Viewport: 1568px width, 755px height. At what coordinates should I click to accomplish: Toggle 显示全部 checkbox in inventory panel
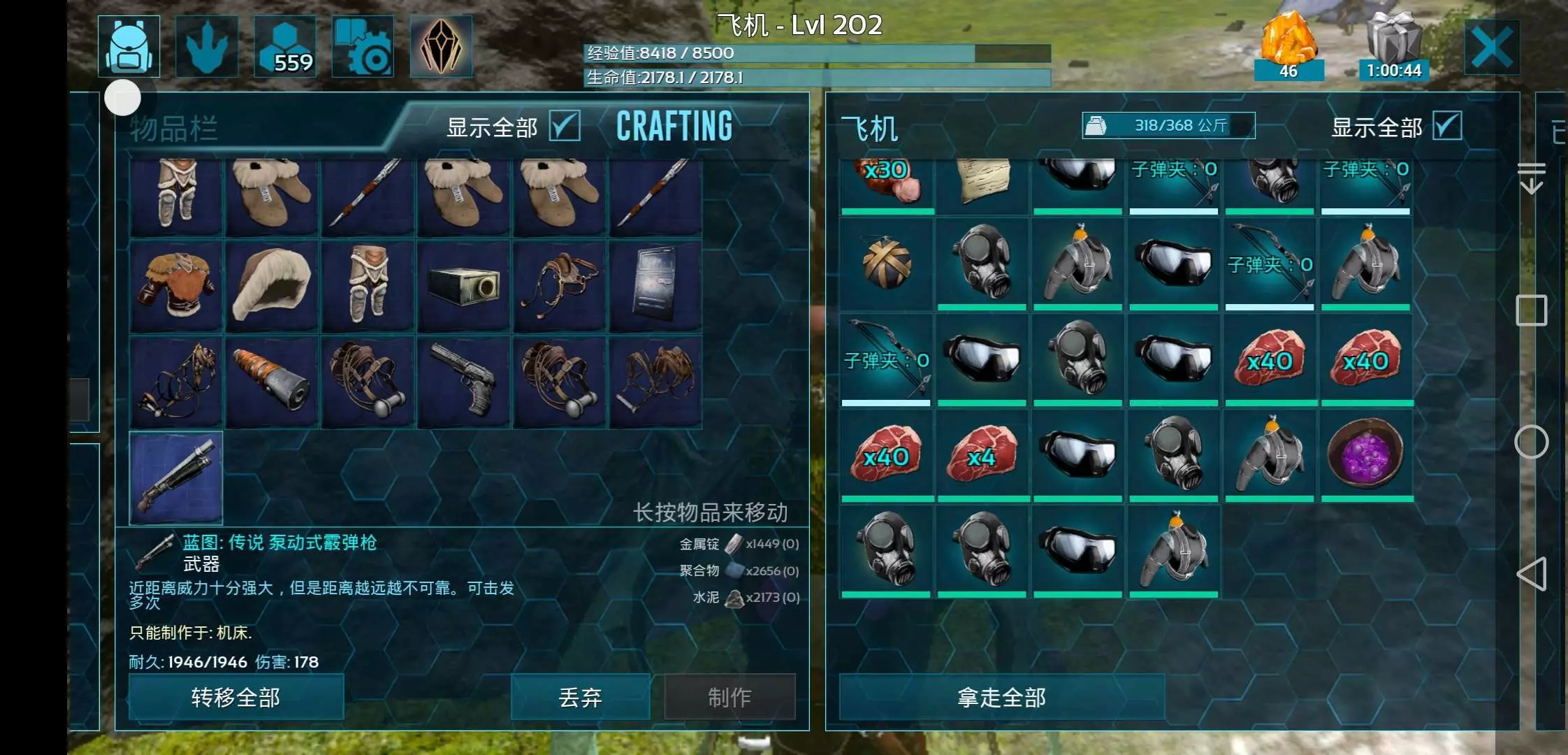tap(565, 127)
